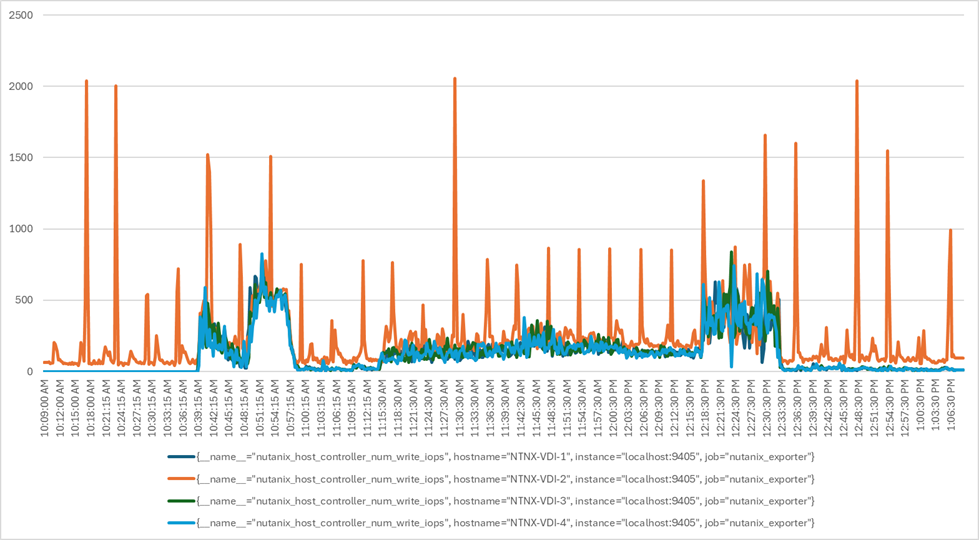Click the dark blue NTNX-VDI-1 legend color line

(180, 457)
